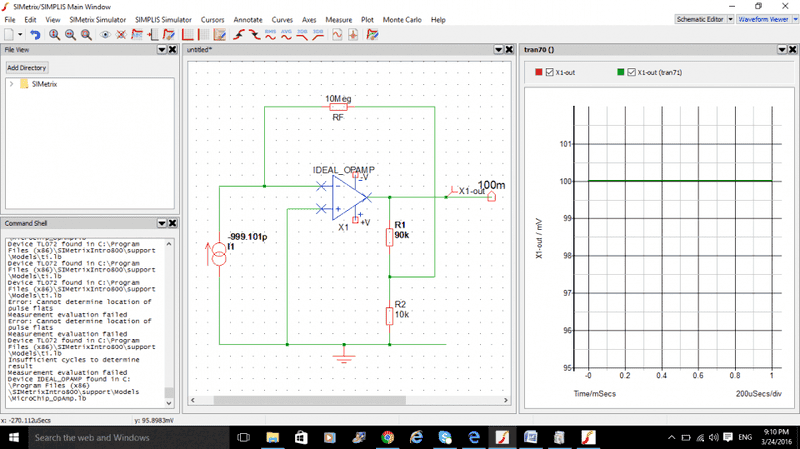Open the Measure menu
The height and width of the screenshot is (449, 800).
(338, 19)
